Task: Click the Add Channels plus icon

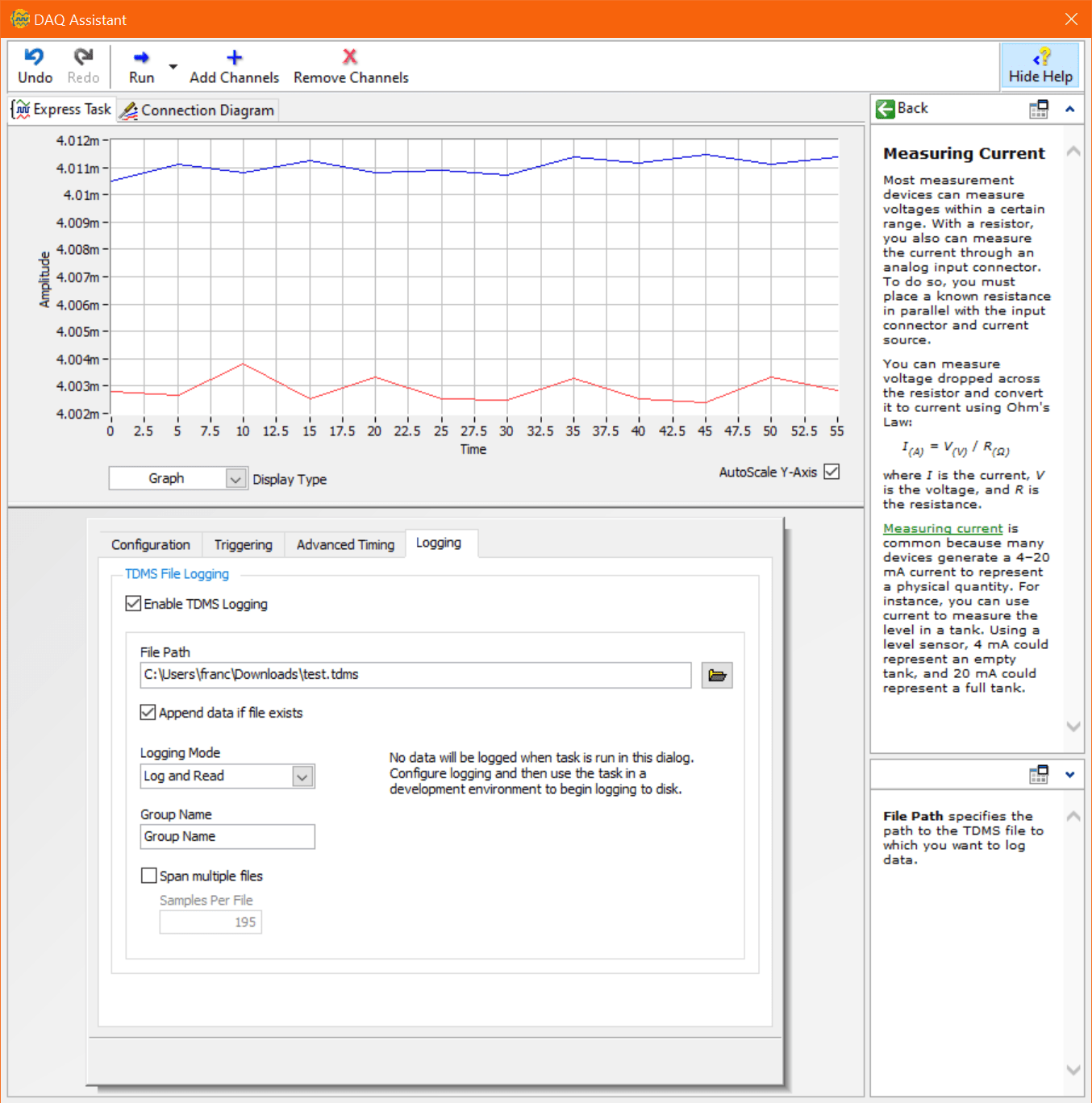Action: click(x=234, y=57)
